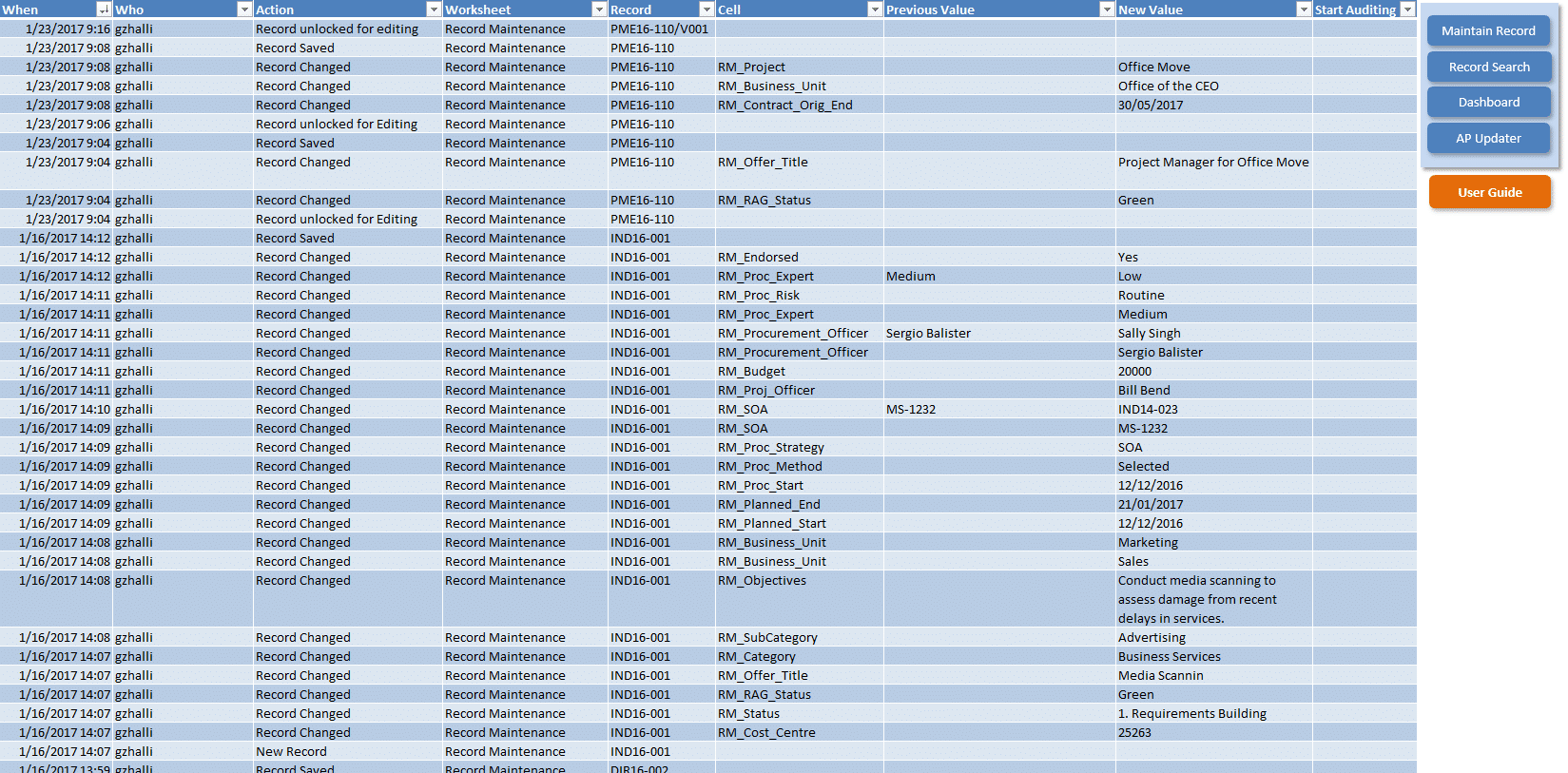Select the RM_Proc_Start cell
1568x773 pixels.
(x=800, y=485)
